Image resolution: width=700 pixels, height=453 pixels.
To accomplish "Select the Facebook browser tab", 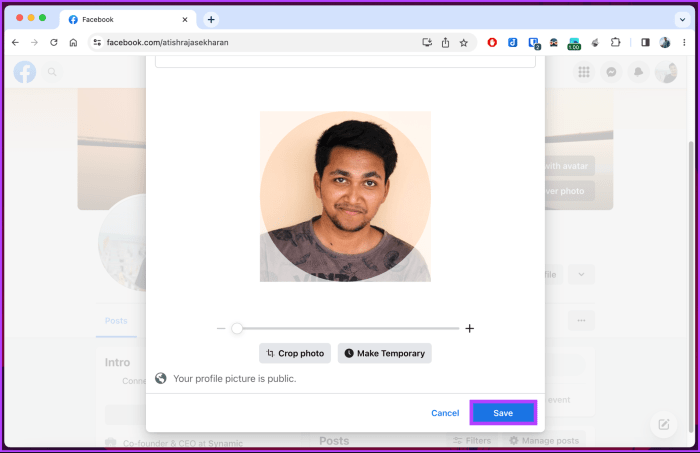I will pyautogui.click(x=127, y=19).
